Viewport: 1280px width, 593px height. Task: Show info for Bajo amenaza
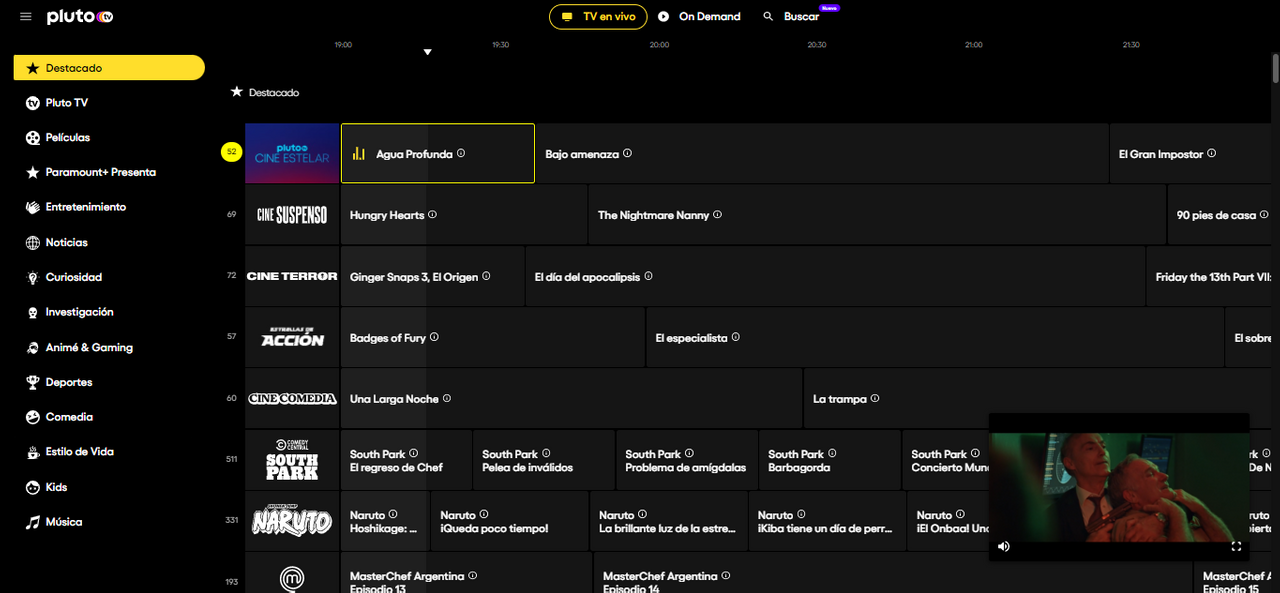[x=628, y=154]
